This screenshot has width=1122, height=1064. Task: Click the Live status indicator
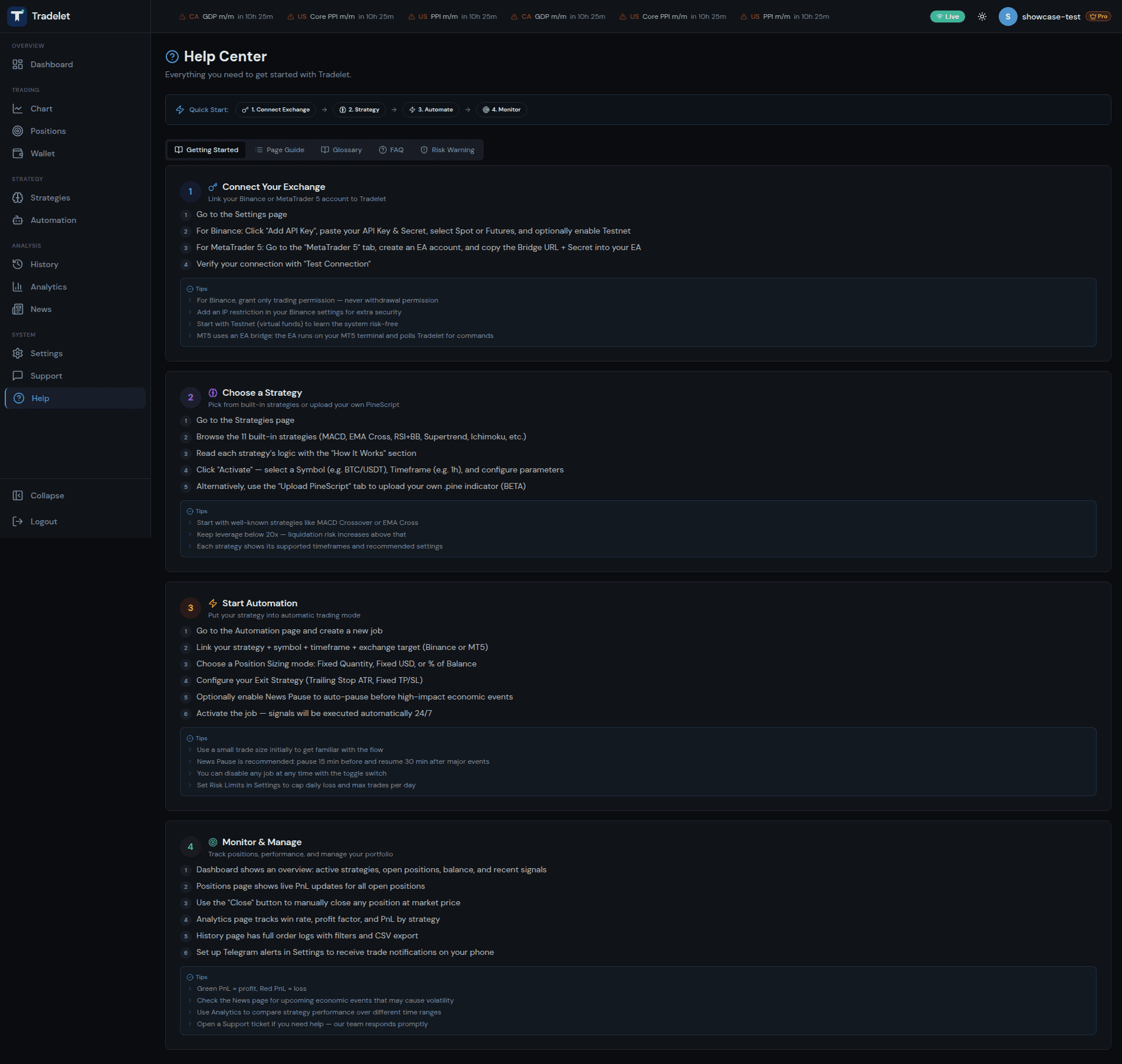pyautogui.click(x=947, y=17)
